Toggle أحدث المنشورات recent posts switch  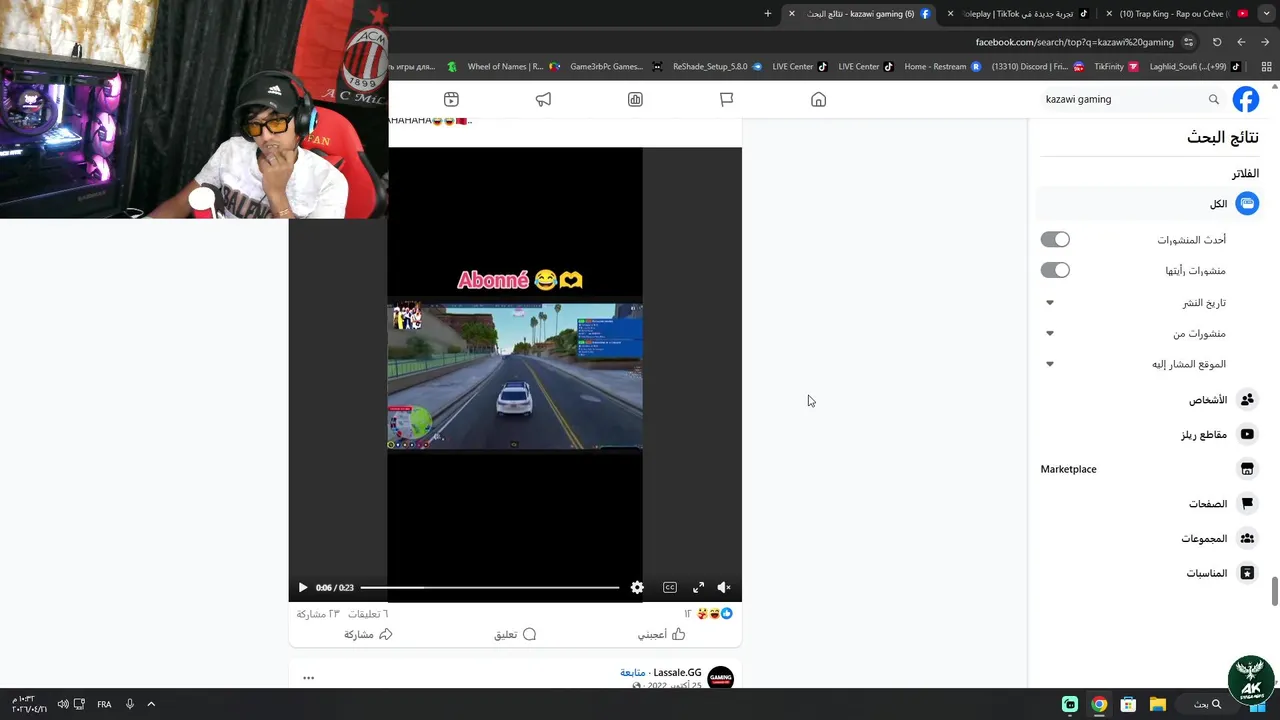(x=1055, y=240)
